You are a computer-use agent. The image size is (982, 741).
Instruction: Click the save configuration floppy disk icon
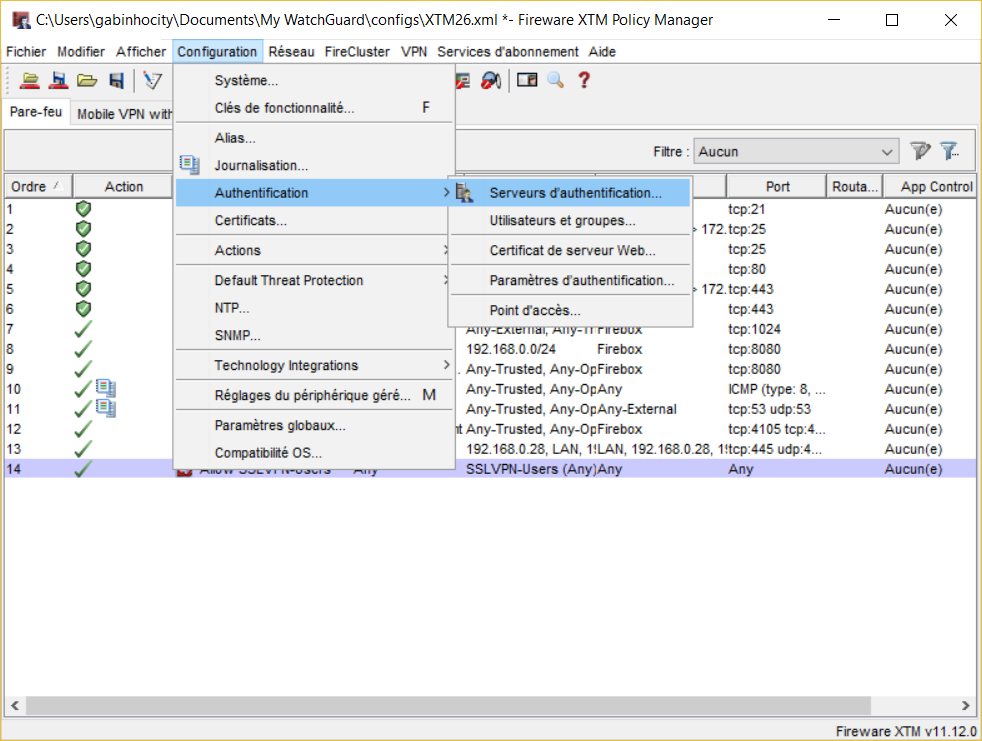116,80
